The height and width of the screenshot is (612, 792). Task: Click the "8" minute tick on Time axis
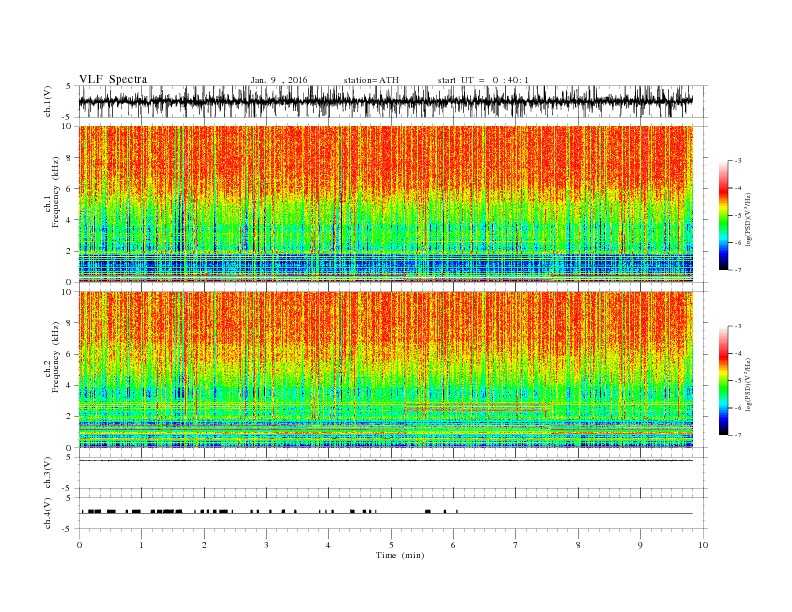click(x=578, y=545)
